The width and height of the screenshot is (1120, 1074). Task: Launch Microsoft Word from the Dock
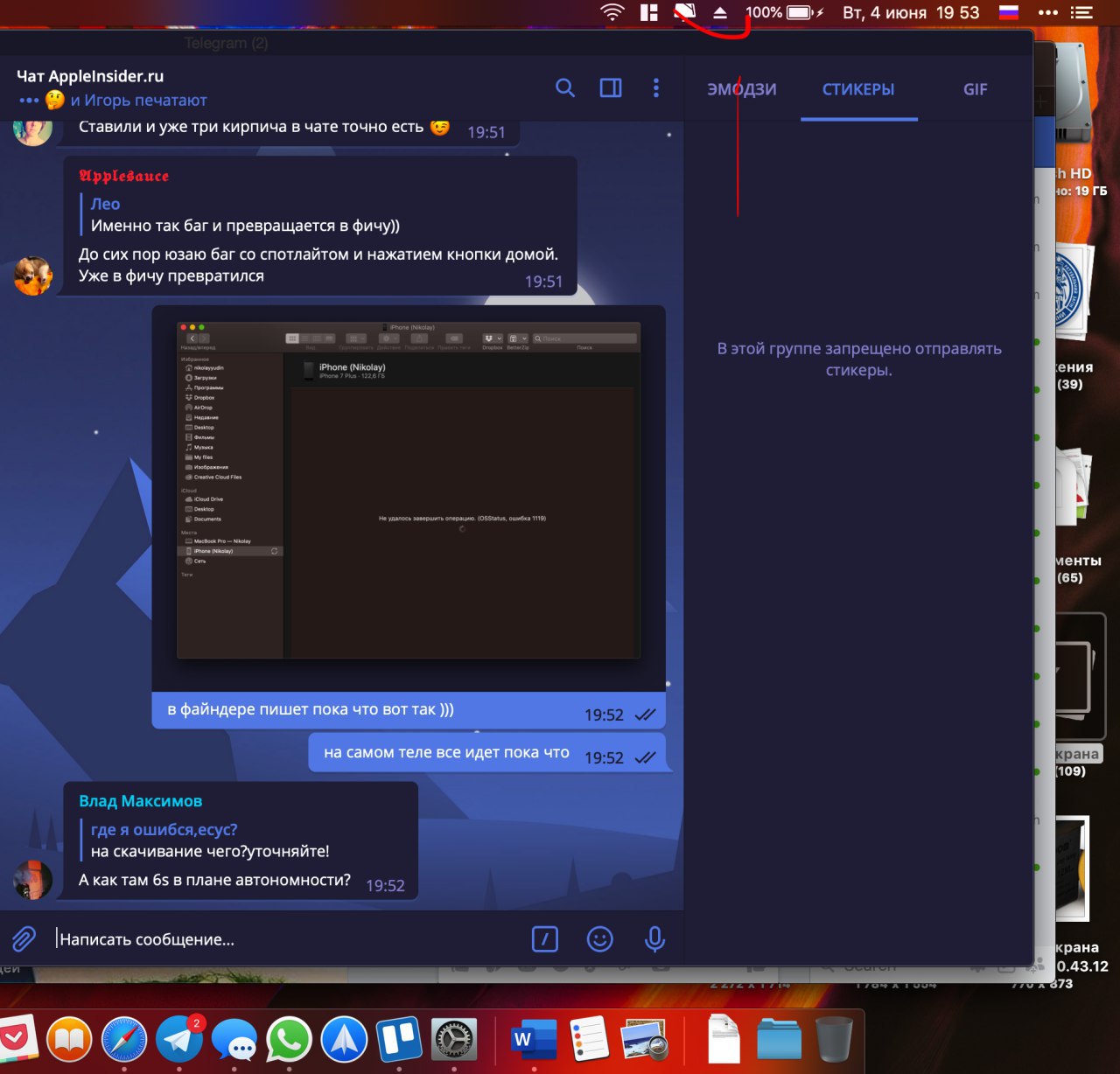pos(534,1040)
